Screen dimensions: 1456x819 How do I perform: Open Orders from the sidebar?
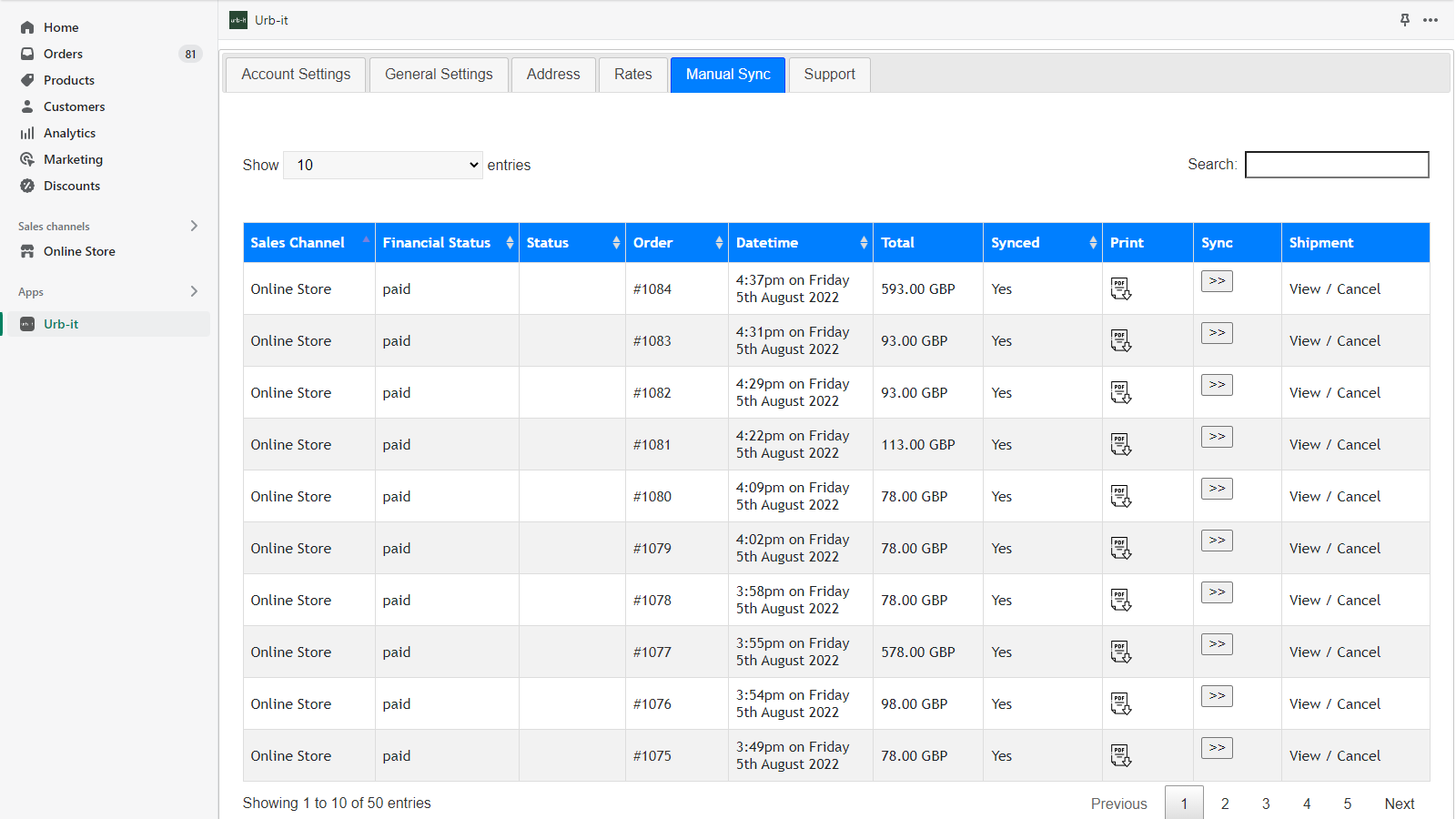[63, 54]
